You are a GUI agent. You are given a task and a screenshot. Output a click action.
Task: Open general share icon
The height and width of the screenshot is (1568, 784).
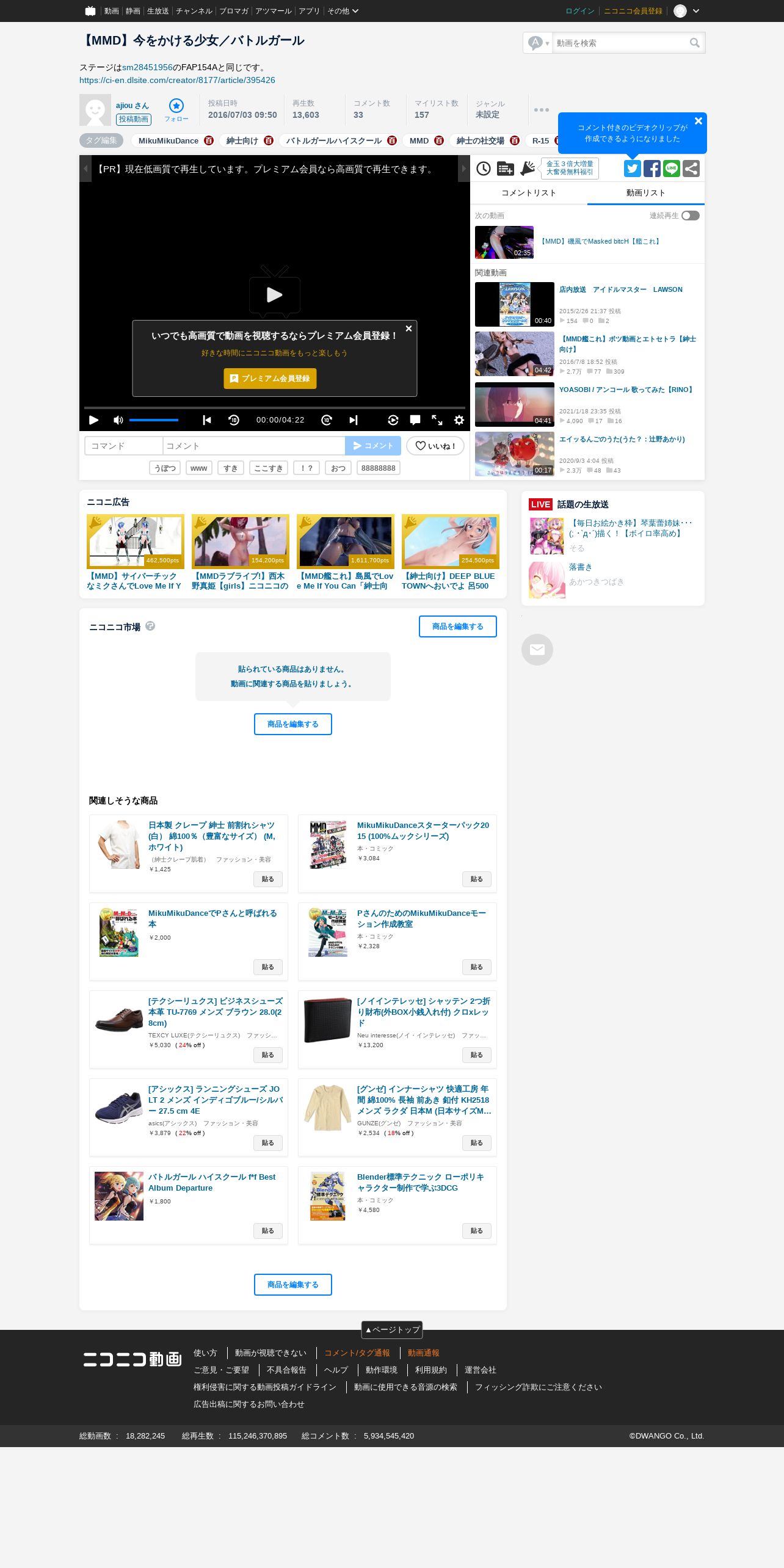tap(691, 169)
